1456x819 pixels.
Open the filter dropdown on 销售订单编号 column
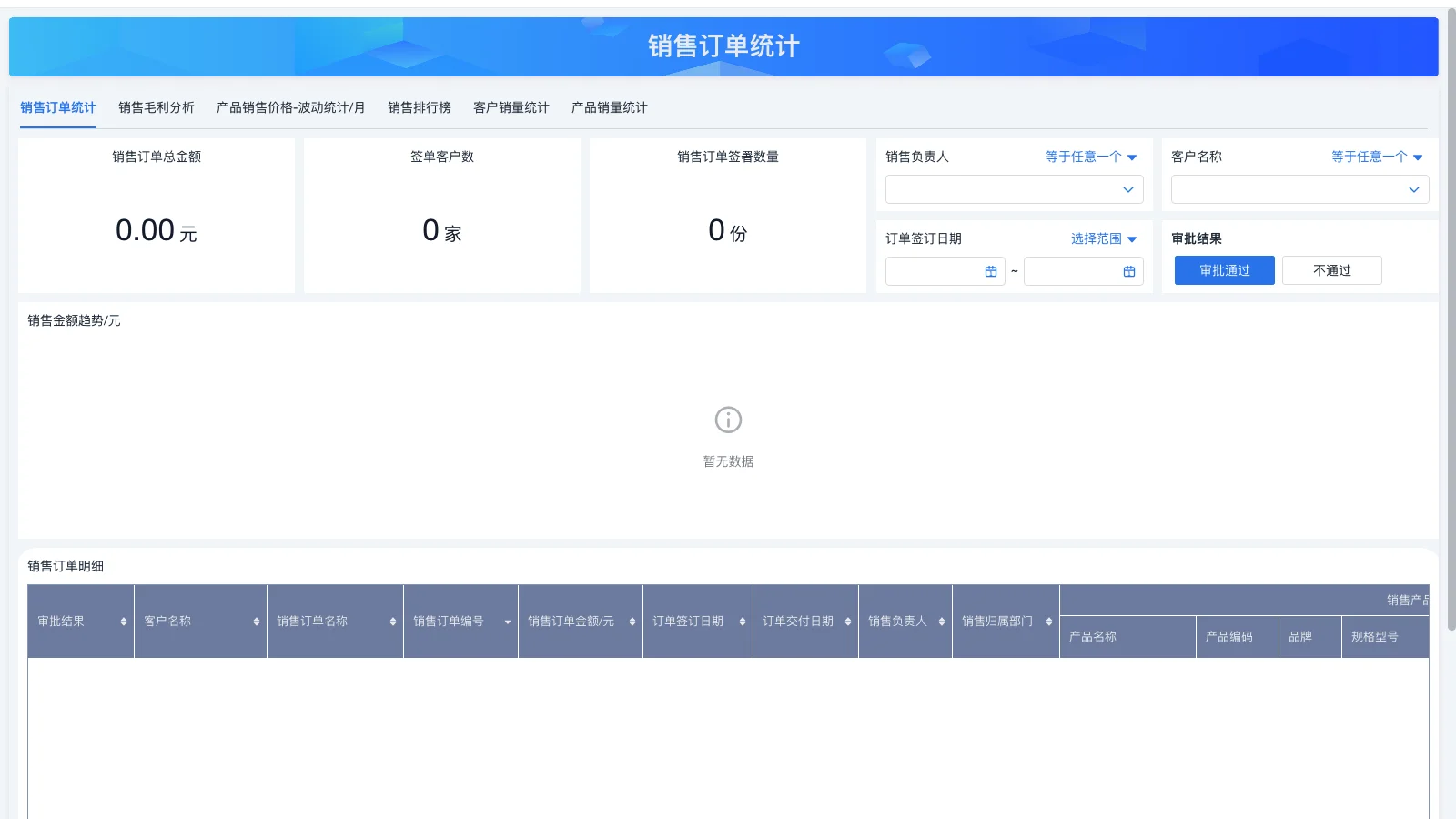point(507,622)
